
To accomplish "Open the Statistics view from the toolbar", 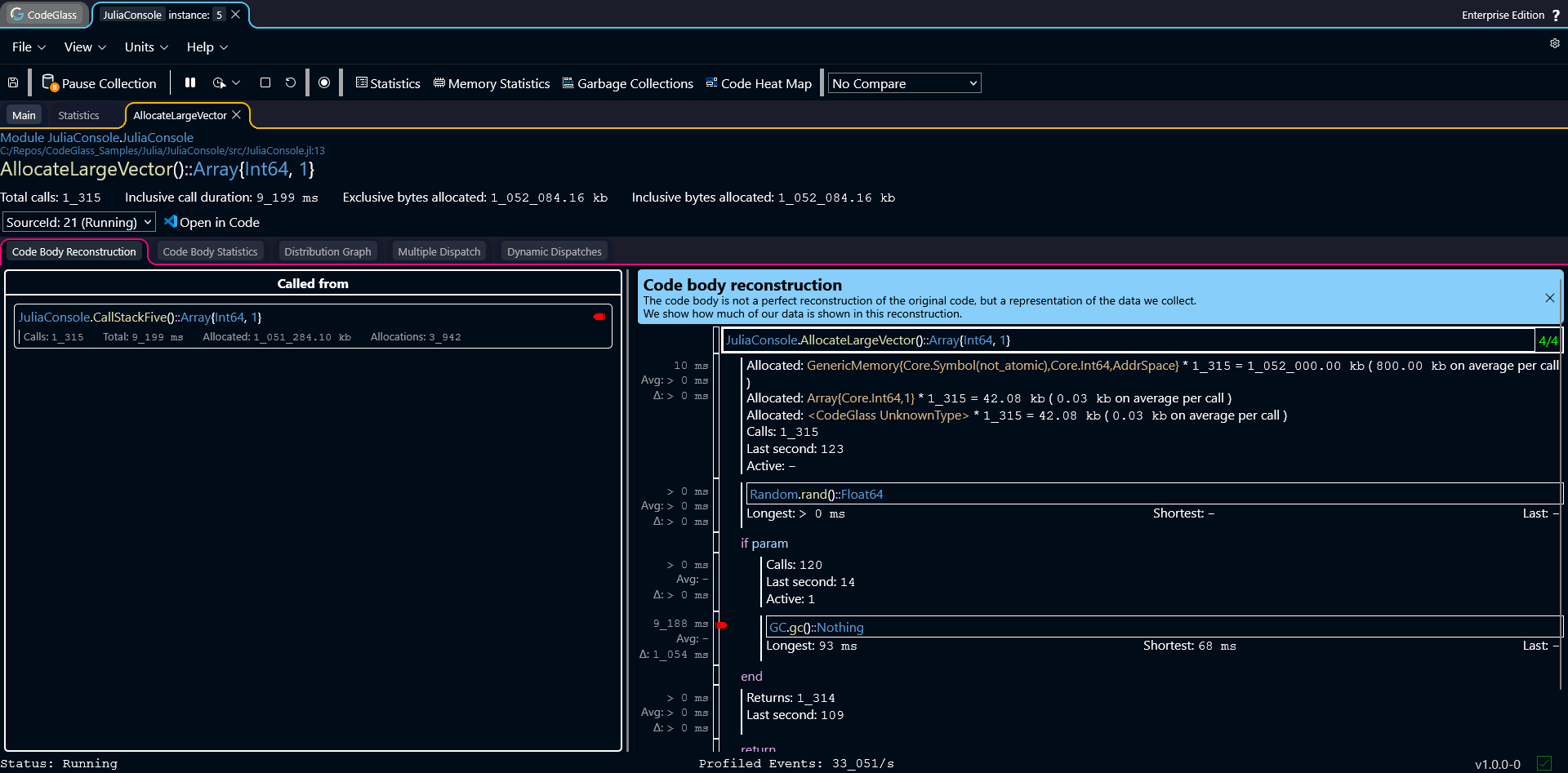I will tap(388, 83).
